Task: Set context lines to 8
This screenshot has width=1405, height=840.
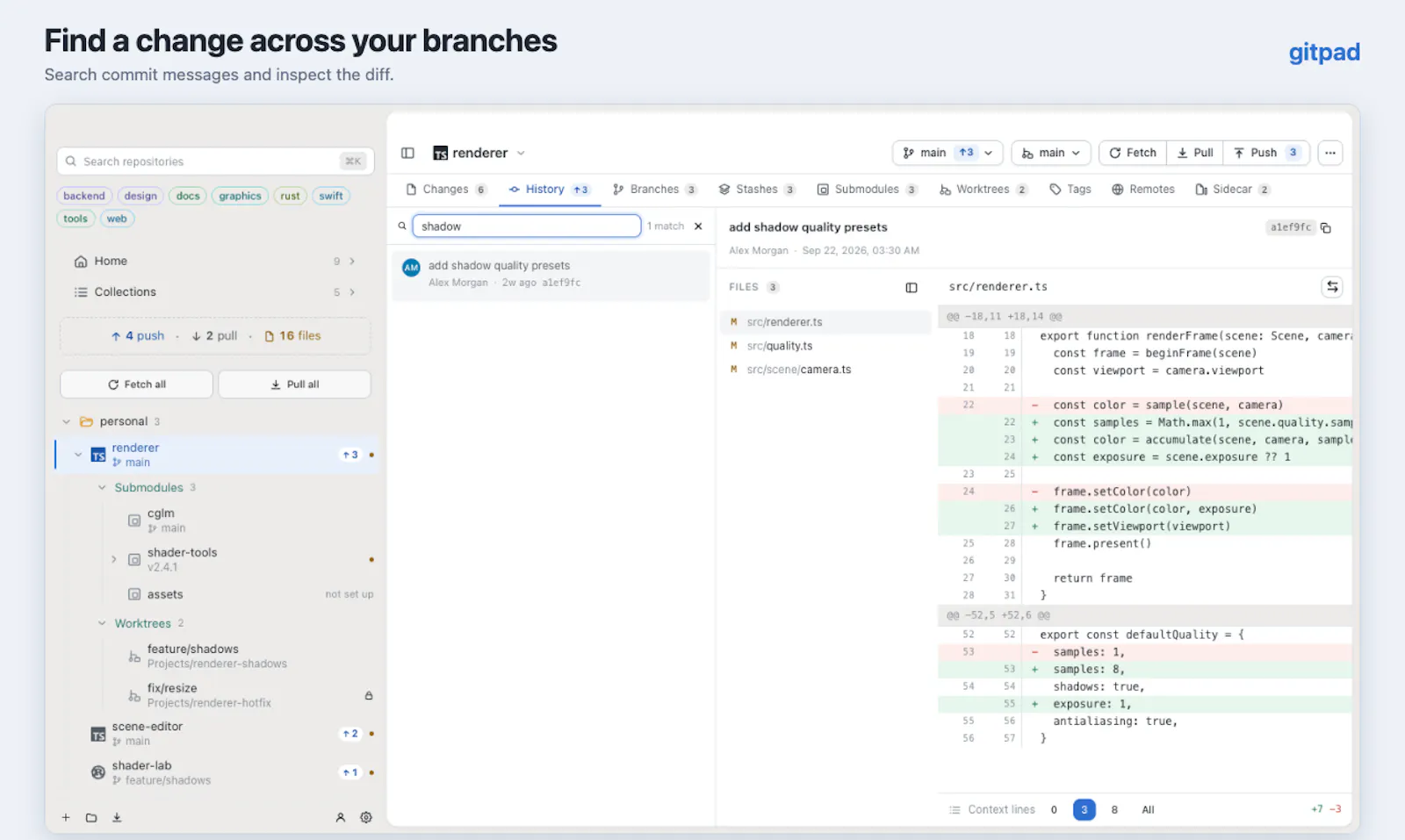Action: 1114,809
